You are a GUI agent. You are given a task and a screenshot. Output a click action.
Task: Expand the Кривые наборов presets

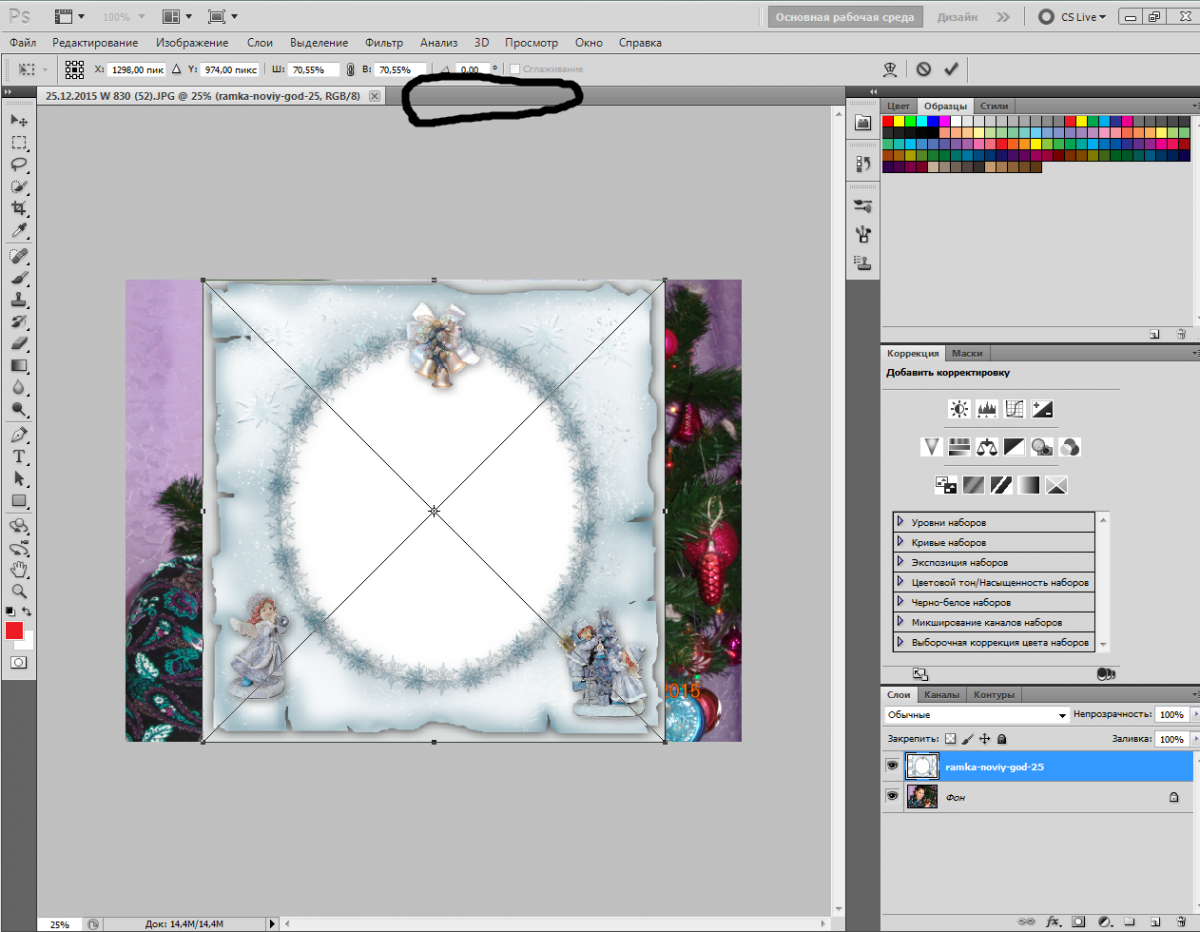click(x=901, y=542)
